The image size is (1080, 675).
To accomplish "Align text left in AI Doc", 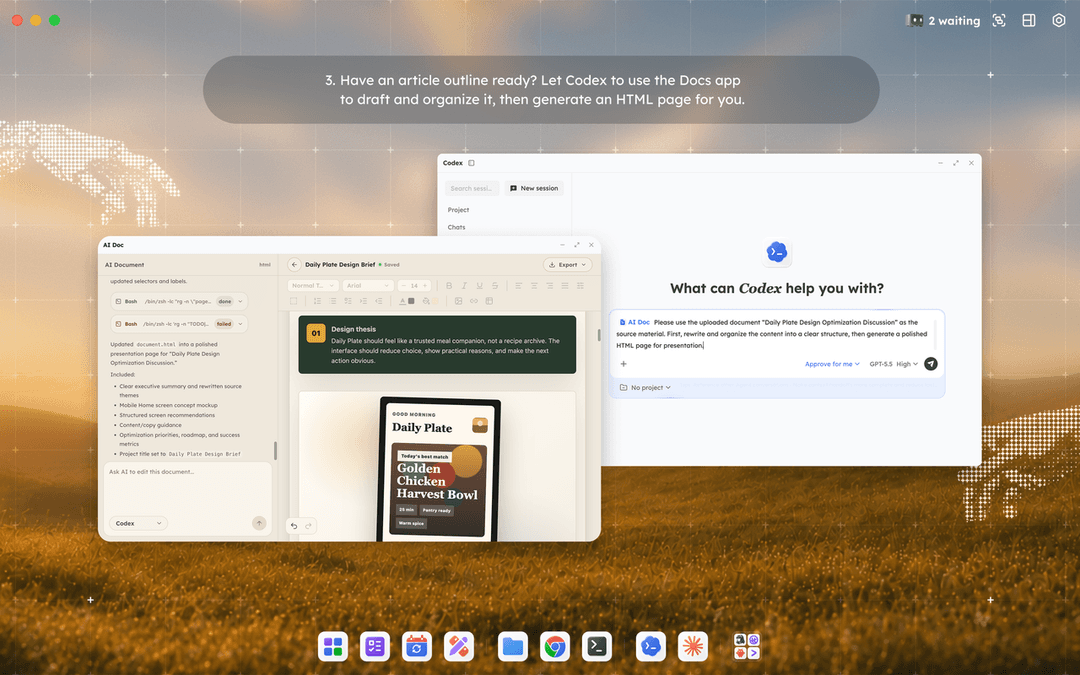I will pyautogui.click(x=519, y=285).
